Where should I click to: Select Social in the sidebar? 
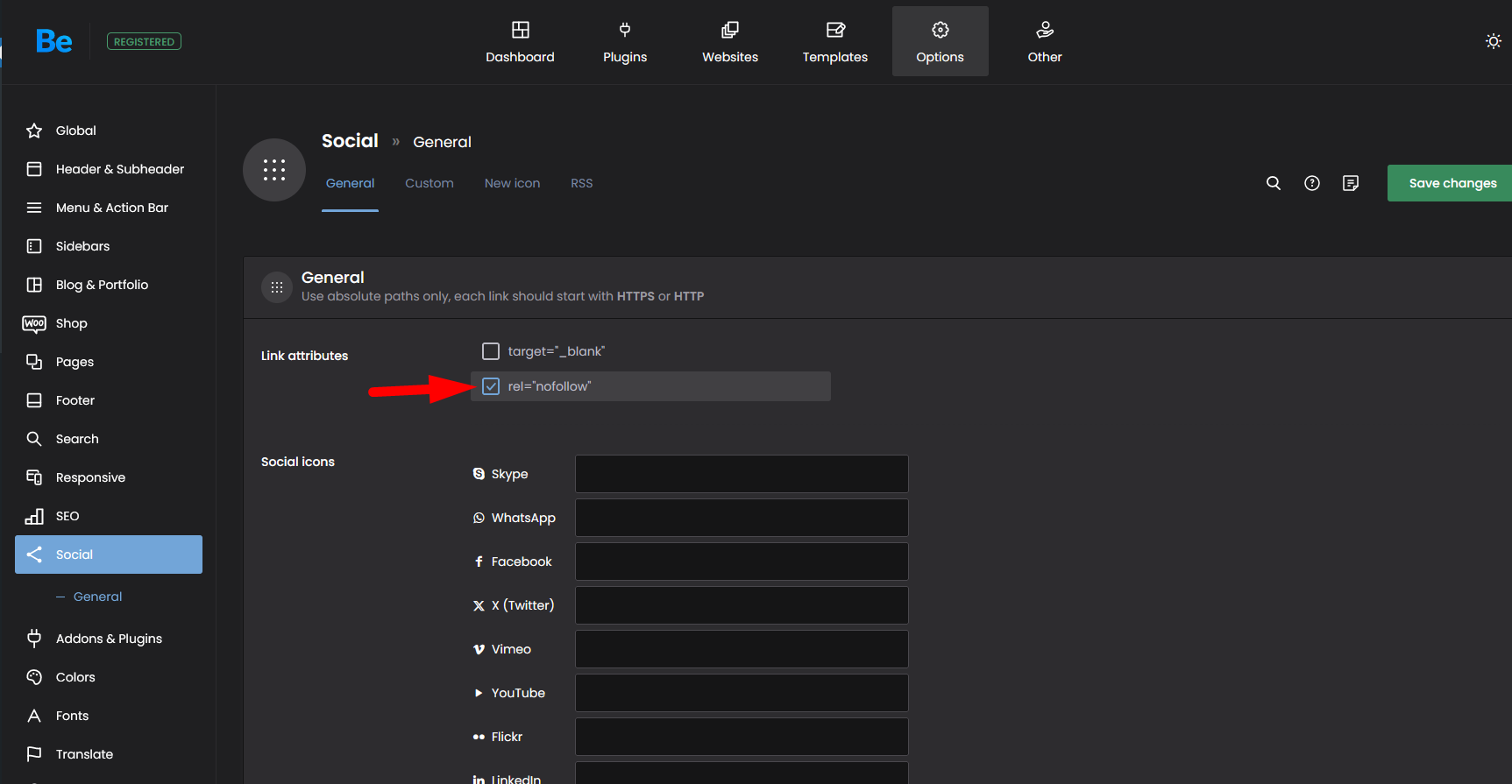[109, 554]
